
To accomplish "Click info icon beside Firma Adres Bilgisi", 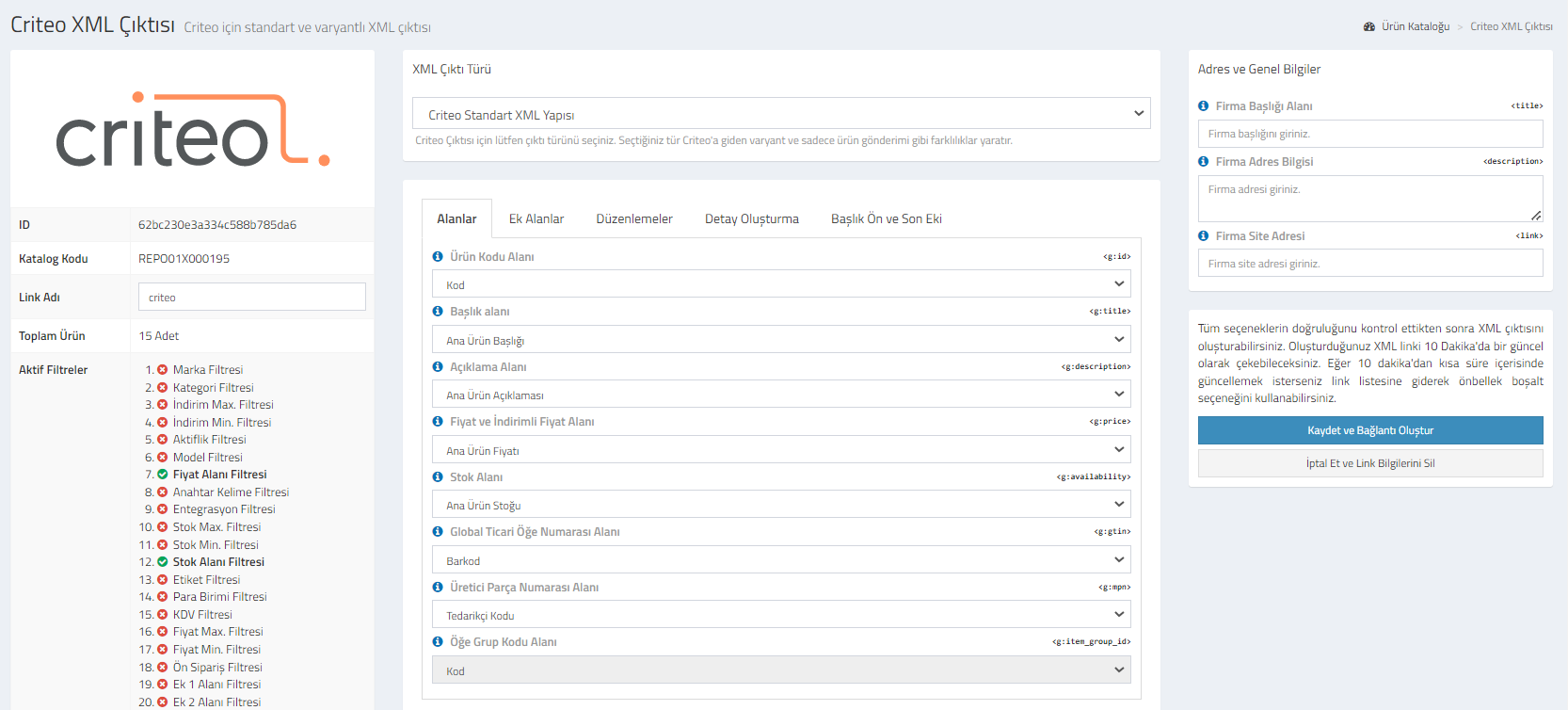I will tap(1204, 161).
